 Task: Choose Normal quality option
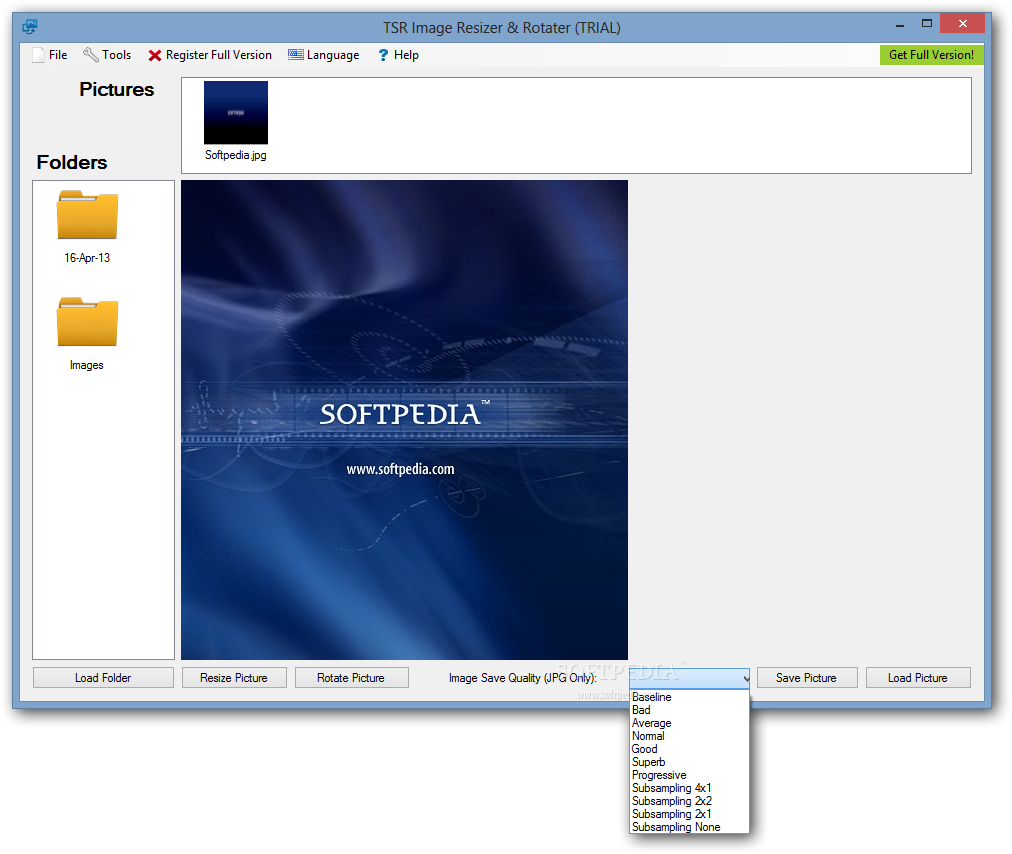(689, 736)
